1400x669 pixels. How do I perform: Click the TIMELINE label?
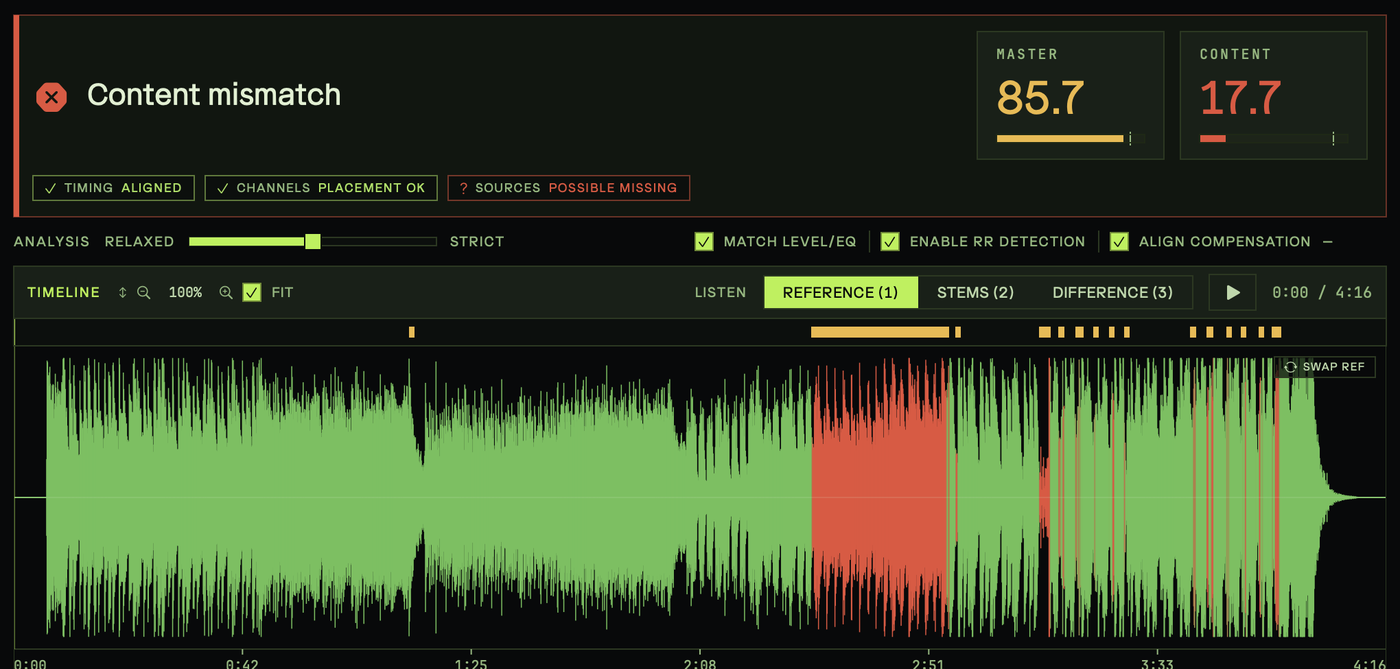(x=64, y=293)
